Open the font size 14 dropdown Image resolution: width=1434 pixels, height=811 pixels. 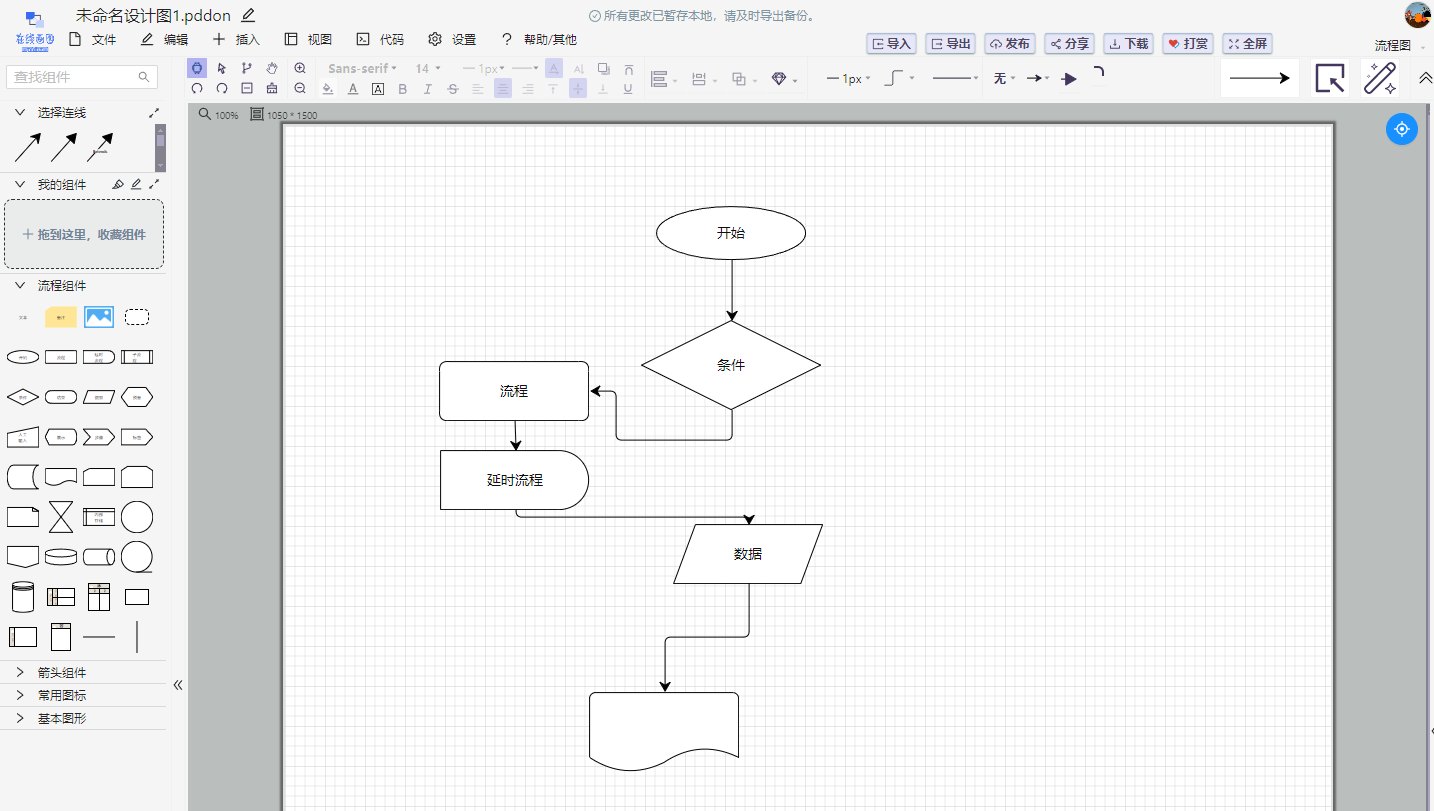[428, 68]
